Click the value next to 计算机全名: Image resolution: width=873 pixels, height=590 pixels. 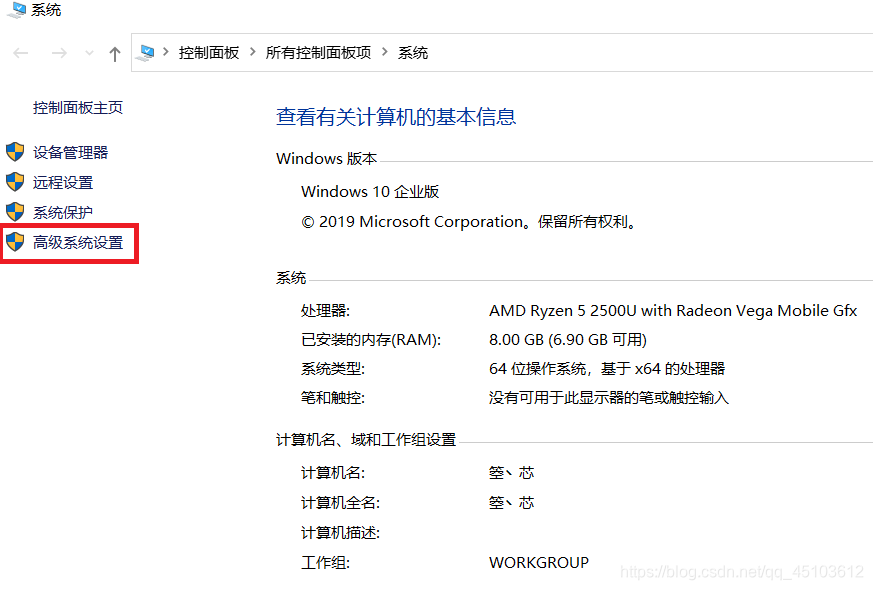tap(512, 503)
